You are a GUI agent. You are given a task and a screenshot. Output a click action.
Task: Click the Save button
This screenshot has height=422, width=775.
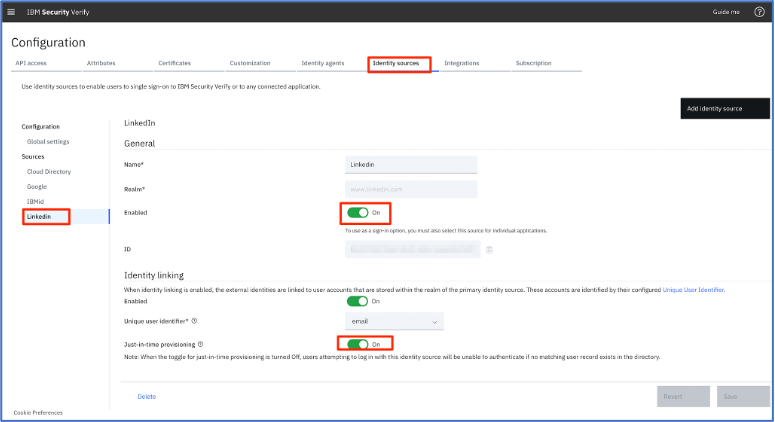coord(743,396)
